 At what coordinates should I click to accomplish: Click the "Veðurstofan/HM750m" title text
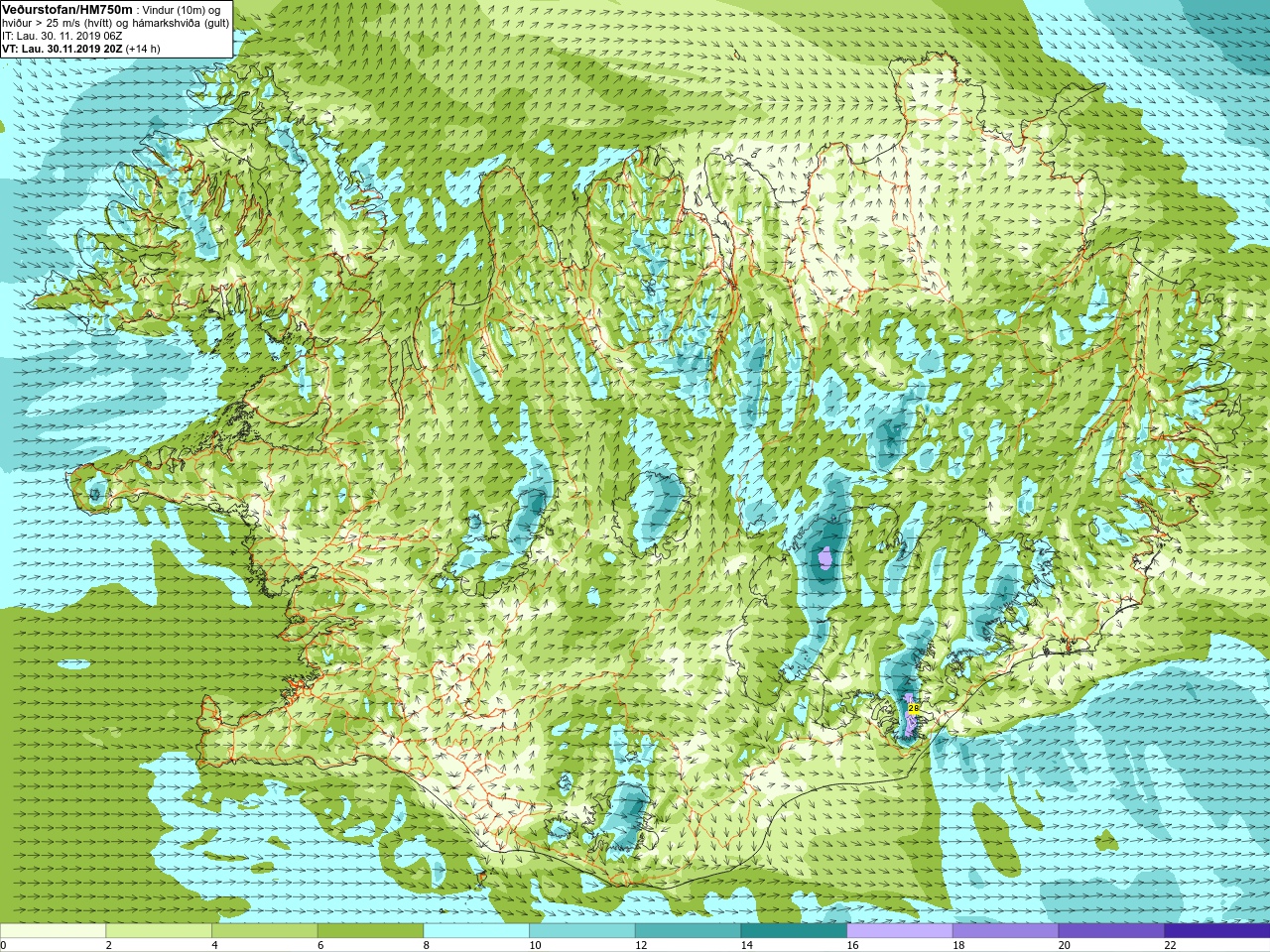coord(67,9)
